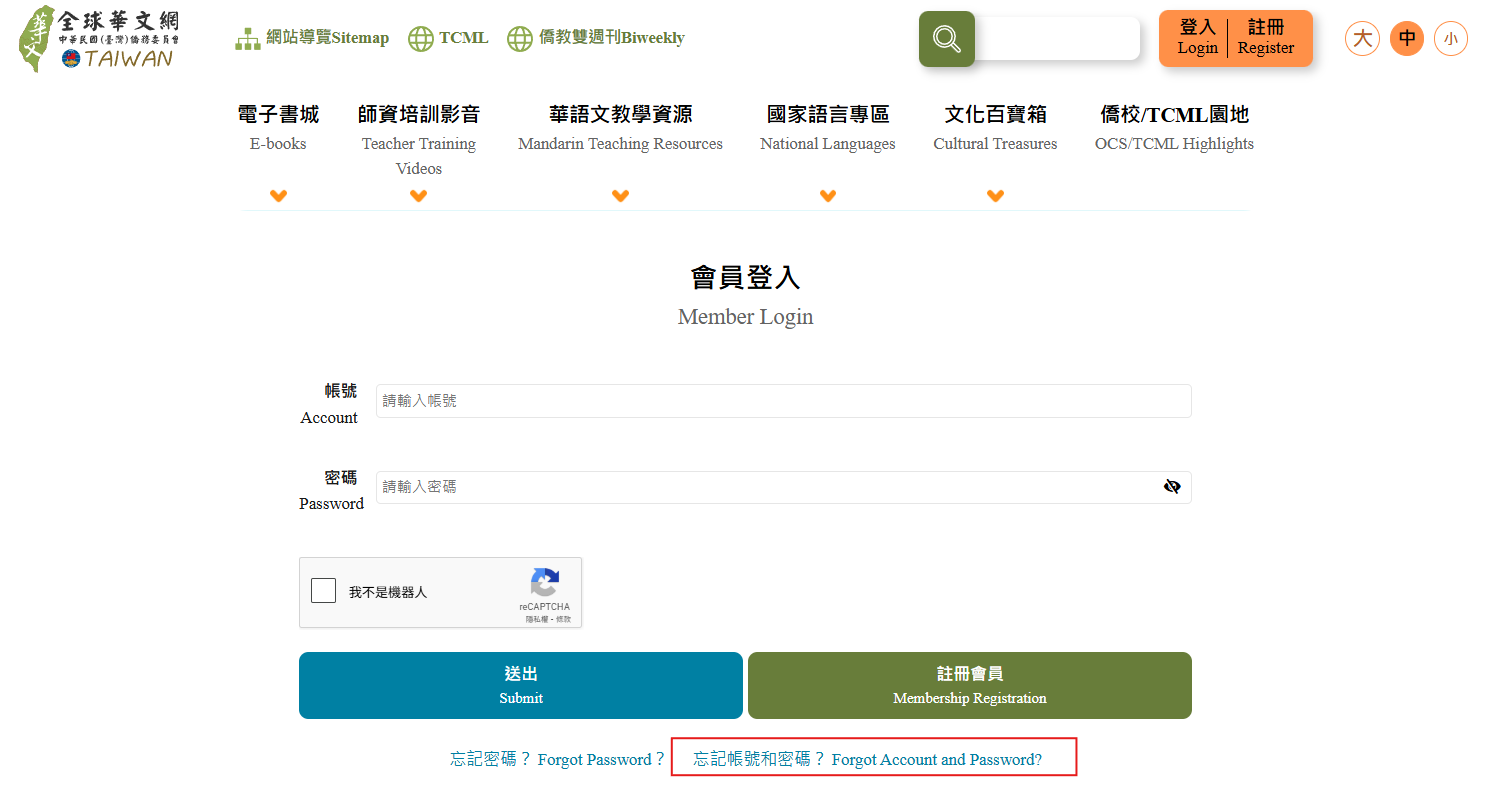Screen dimensions: 1502x794
Task: Toggle password visibility eye icon
Action: click(x=1172, y=487)
